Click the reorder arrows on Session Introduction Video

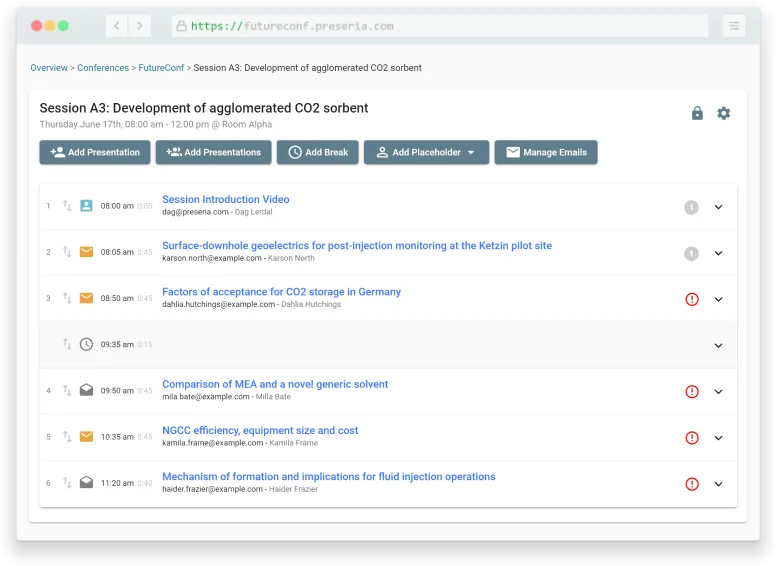coord(67,206)
